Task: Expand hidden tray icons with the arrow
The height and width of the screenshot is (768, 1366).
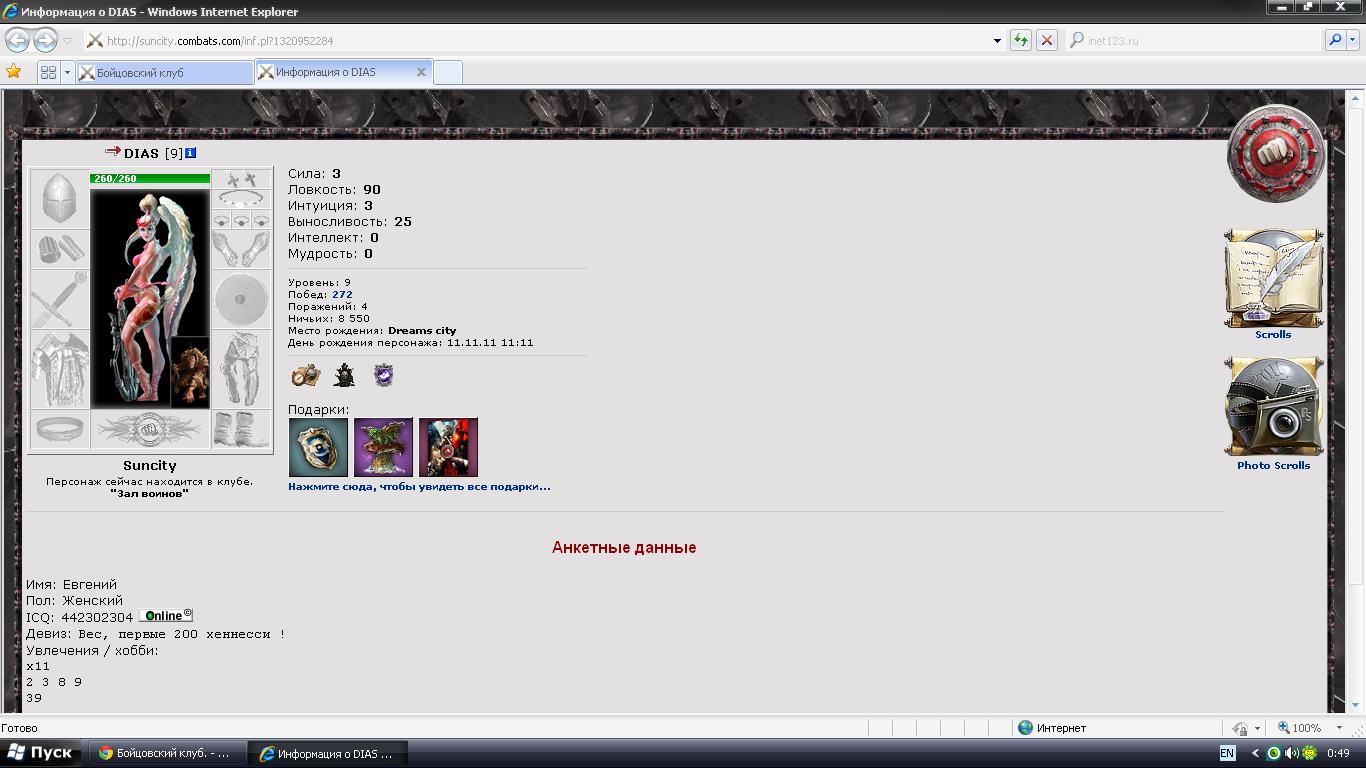Action: (1255, 753)
